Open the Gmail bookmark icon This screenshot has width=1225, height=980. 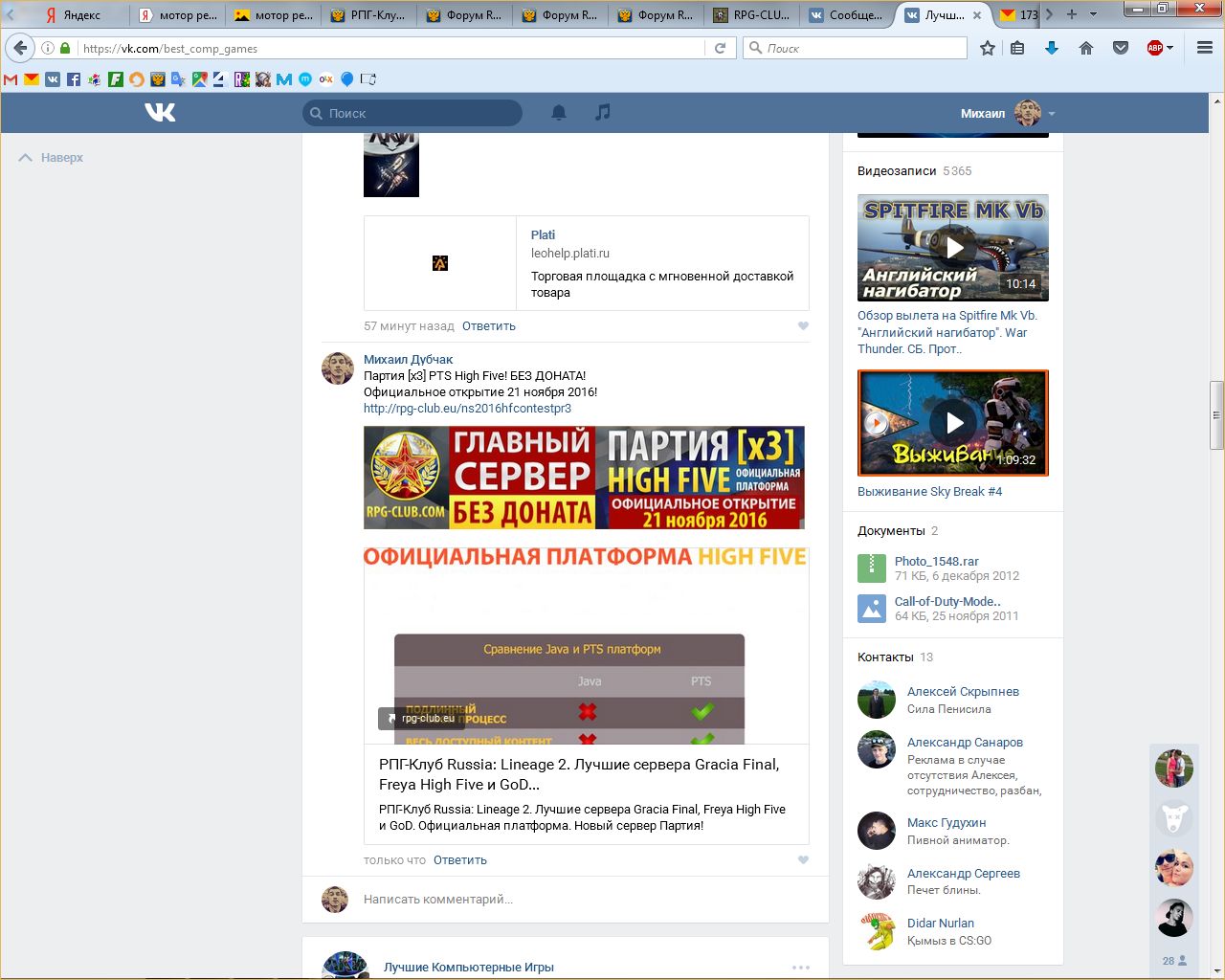tap(11, 79)
